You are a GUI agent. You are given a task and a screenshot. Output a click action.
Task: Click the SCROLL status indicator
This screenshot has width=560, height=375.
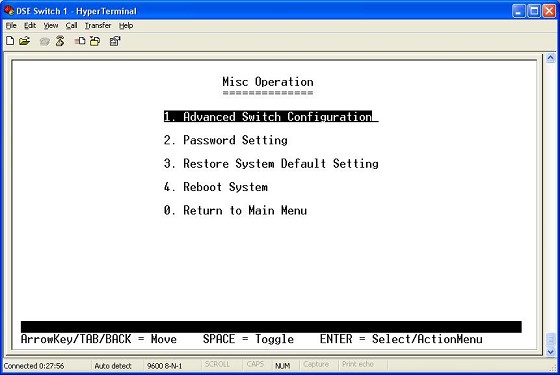[x=217, y=364]
